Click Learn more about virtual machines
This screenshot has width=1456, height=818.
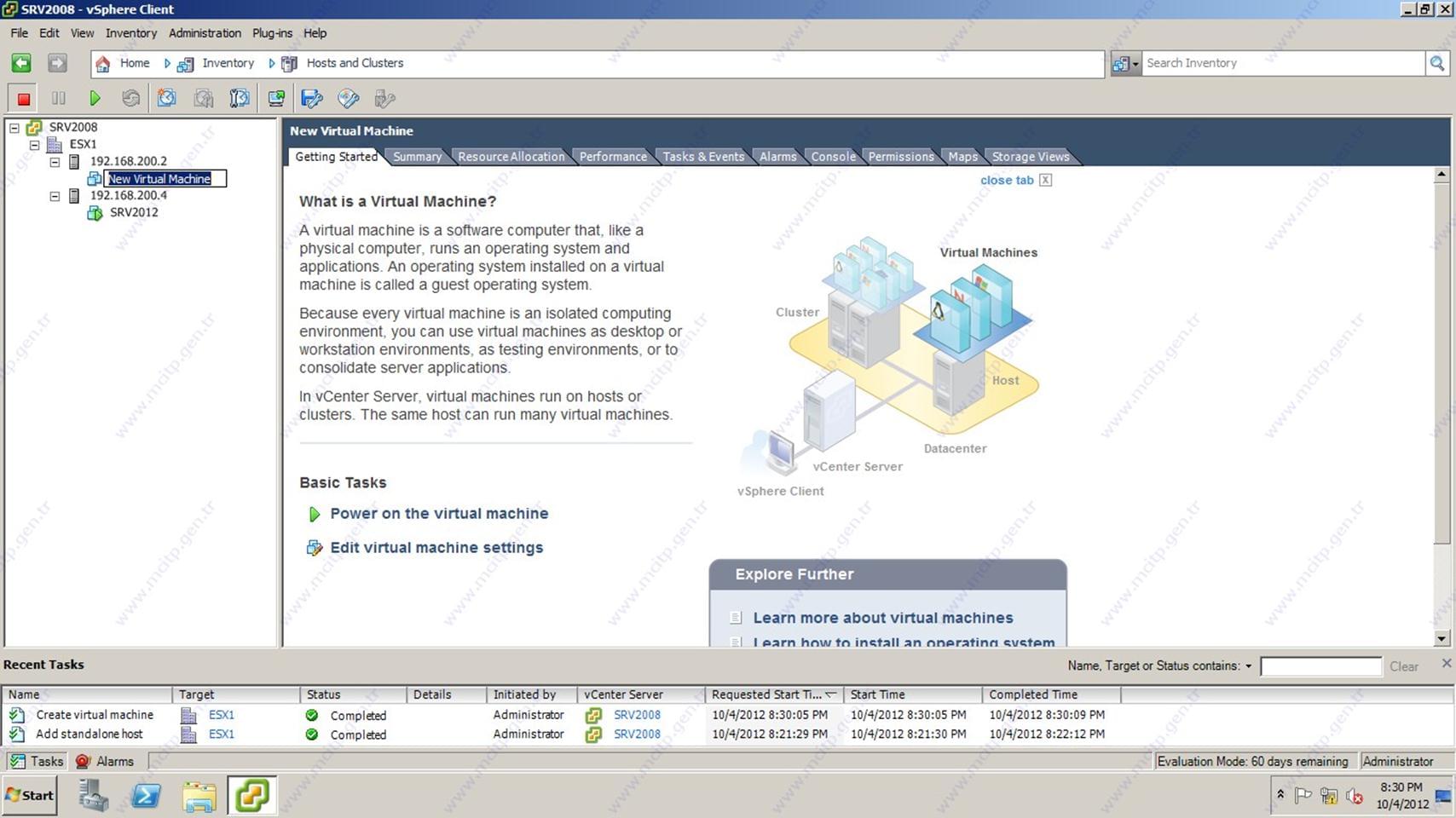tap(882, 618)
